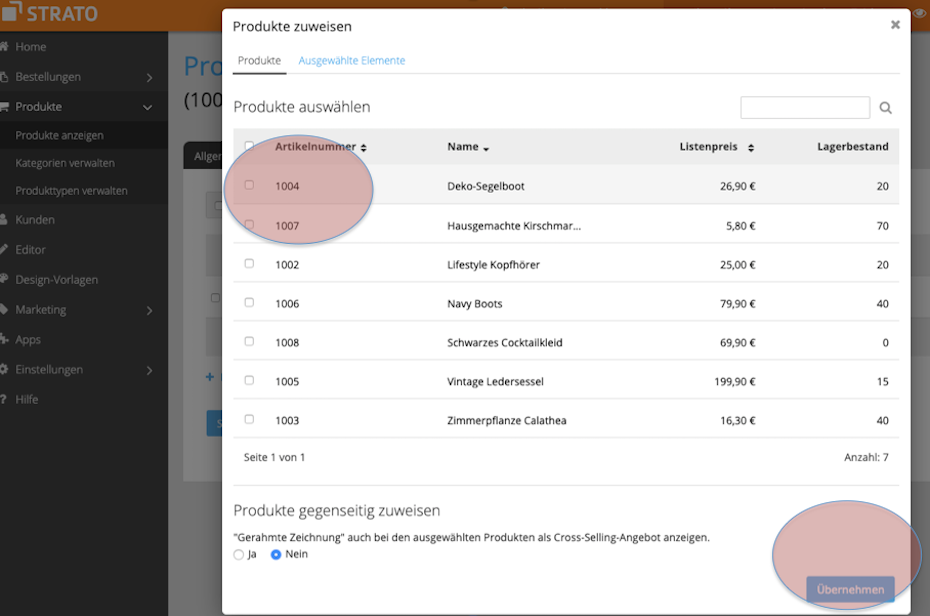Viewport: 930px width, 616px height.
Task: Expand the Bestellungen submenu chevron
Action: [149, 78]
